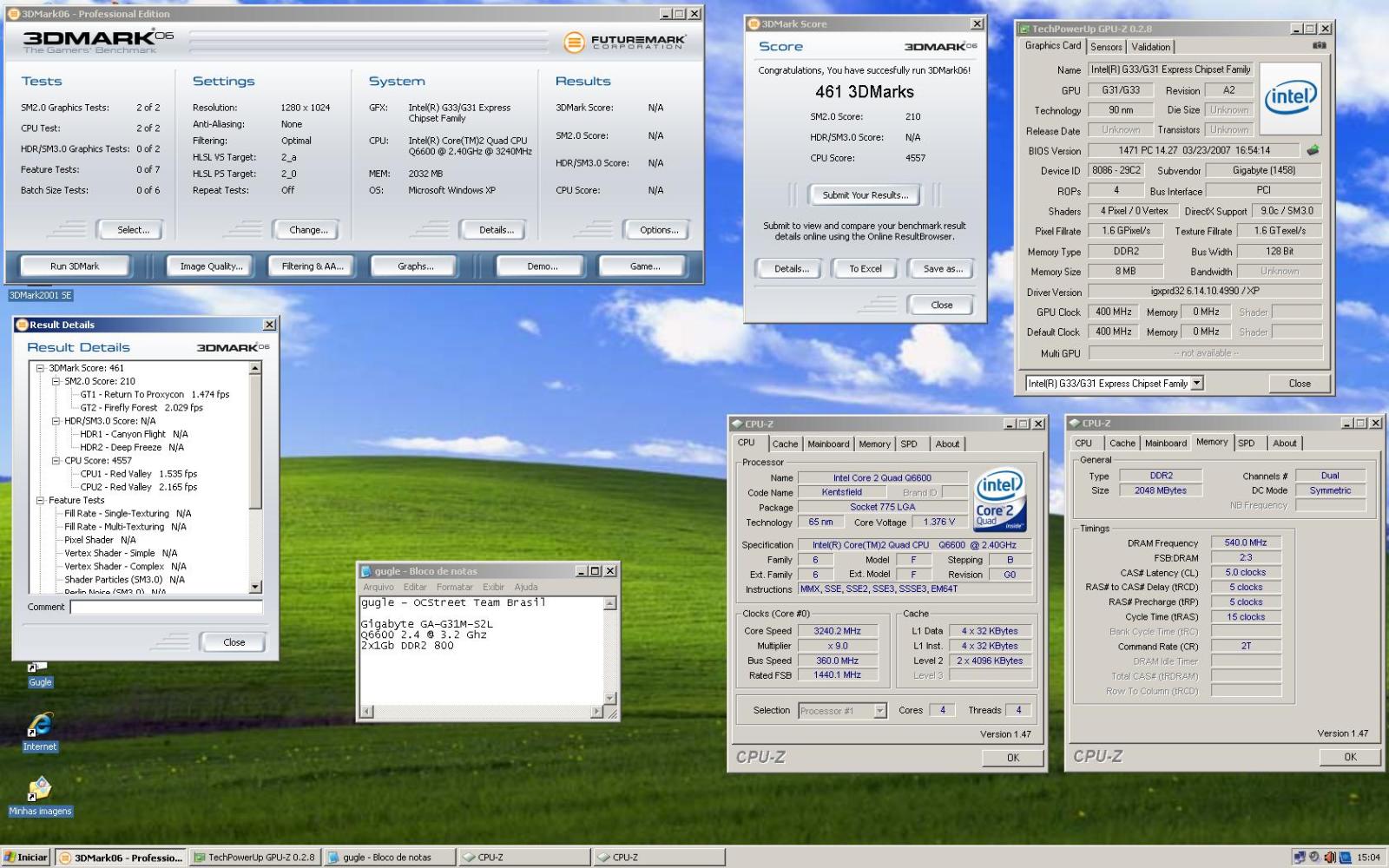1389x868 pixels.
Task: Click the Run 3DMark button
Action: coord(75,266)
